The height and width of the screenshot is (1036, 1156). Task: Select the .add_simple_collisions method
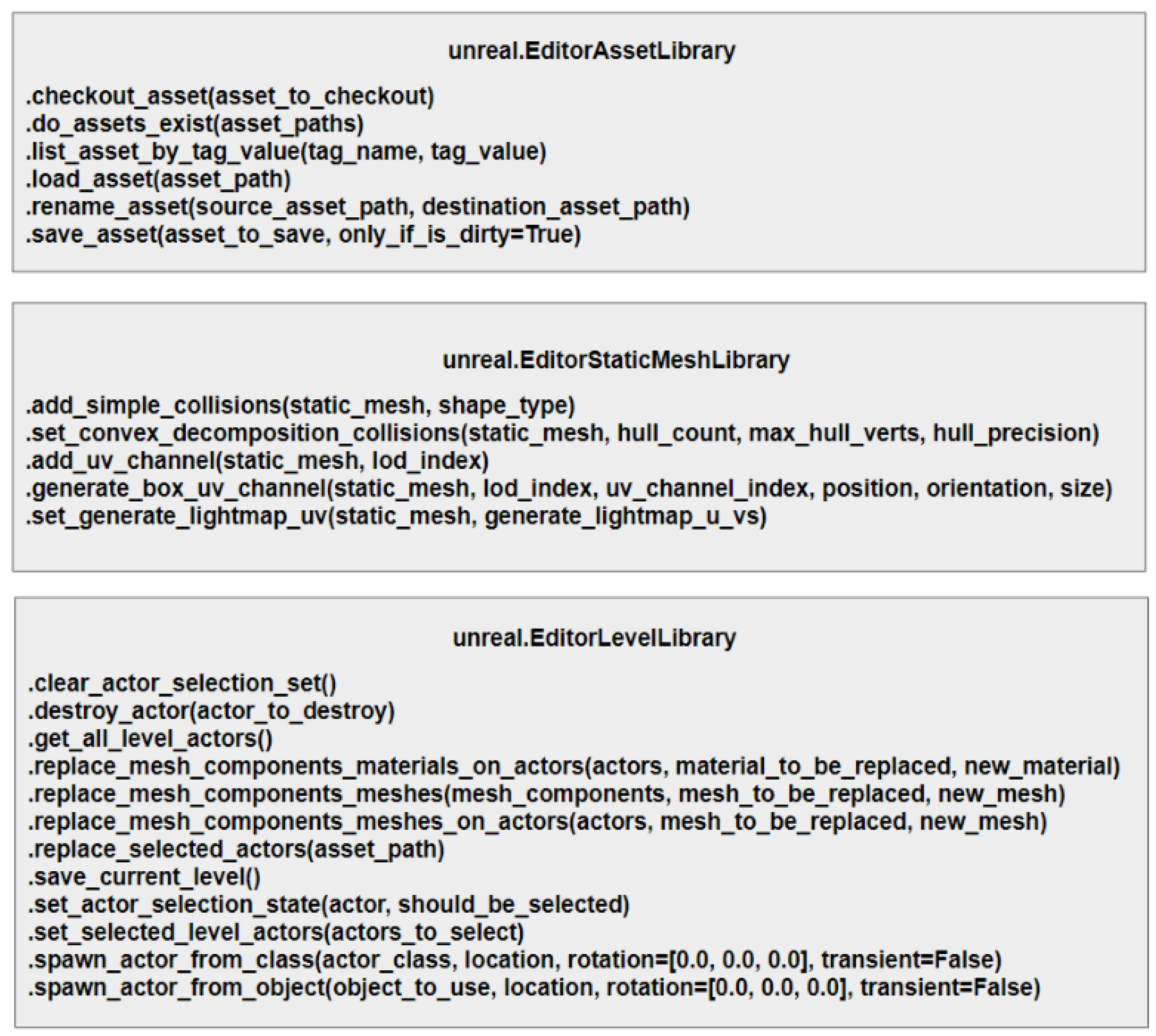(301, 405)
